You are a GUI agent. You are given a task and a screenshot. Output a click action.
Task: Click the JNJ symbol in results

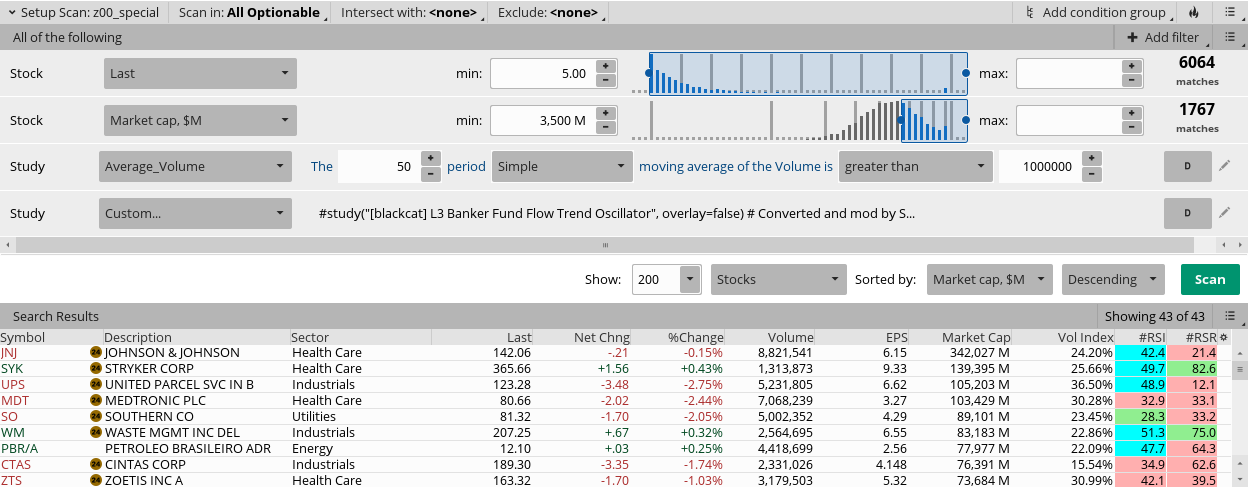[9, 353]
